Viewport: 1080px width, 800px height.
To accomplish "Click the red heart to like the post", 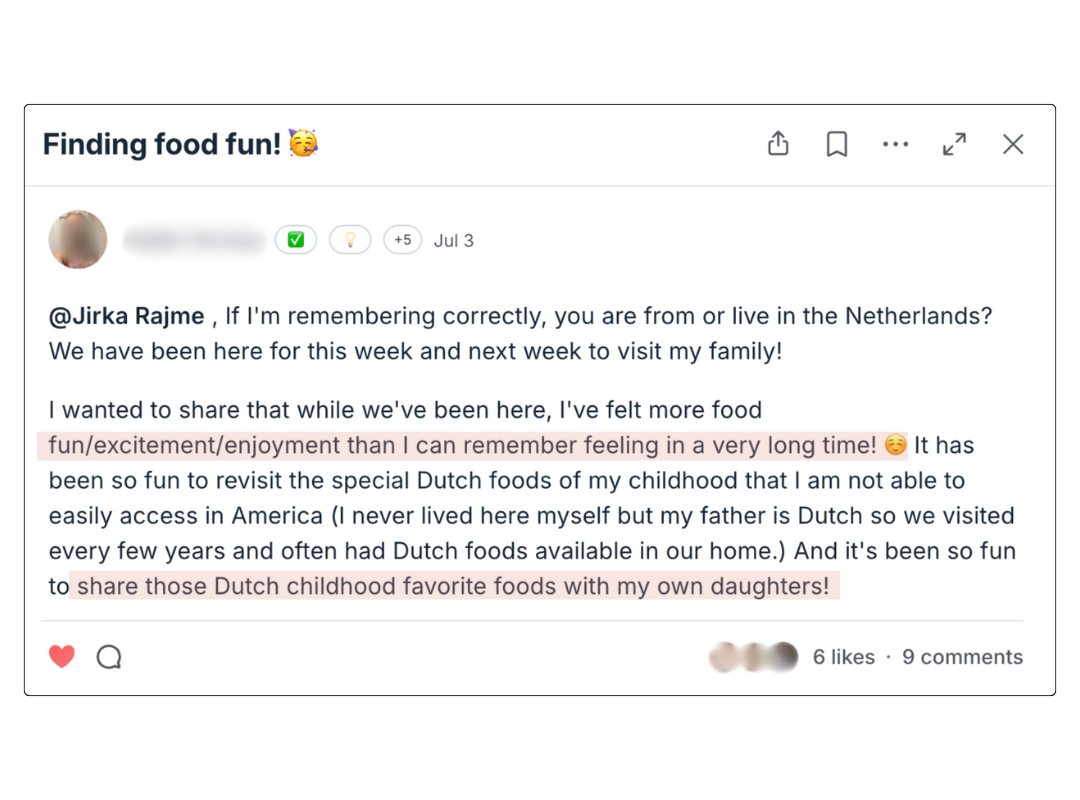I will point(63,656).
